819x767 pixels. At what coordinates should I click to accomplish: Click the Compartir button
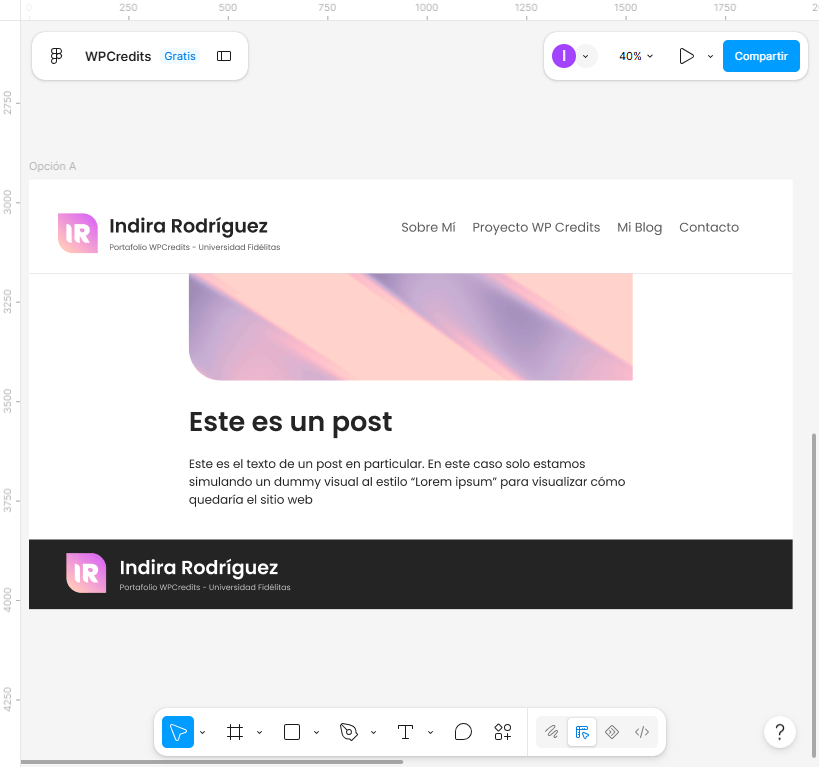tap(761, 56)
